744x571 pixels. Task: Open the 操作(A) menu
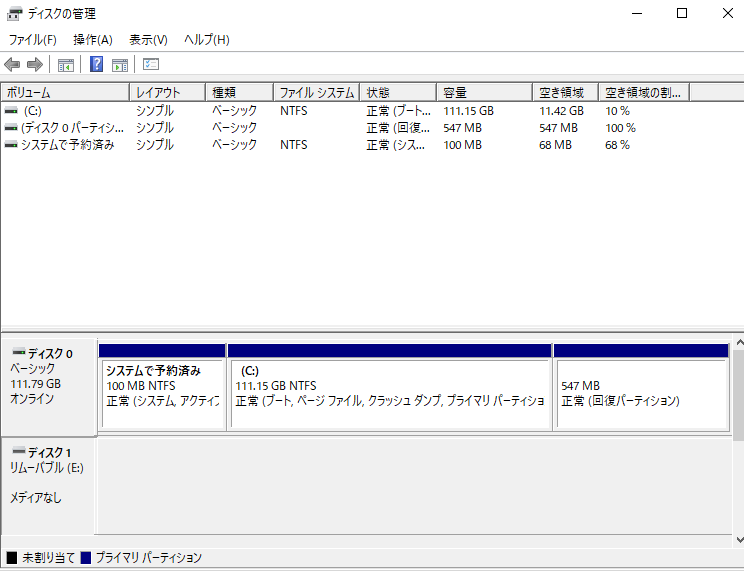93,40
